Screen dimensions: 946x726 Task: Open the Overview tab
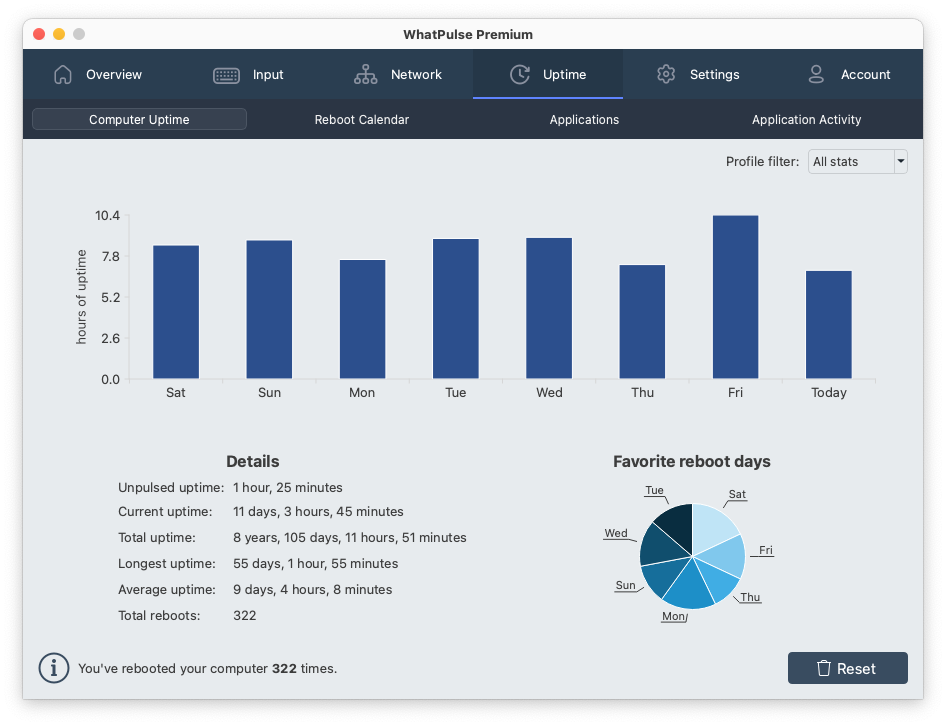pyautogui.click(x=98, y=74)
